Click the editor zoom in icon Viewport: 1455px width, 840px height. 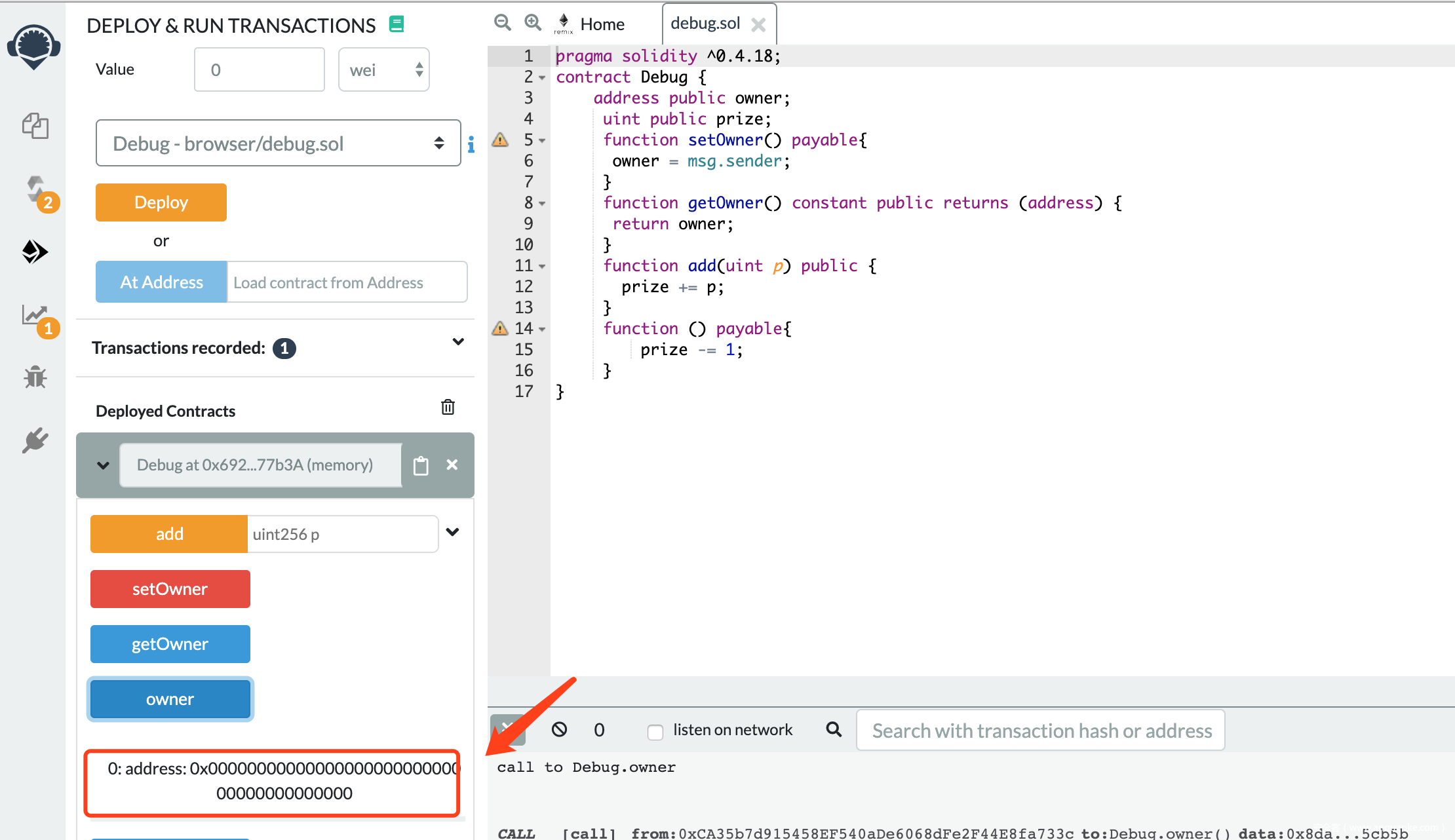point(533,23)
